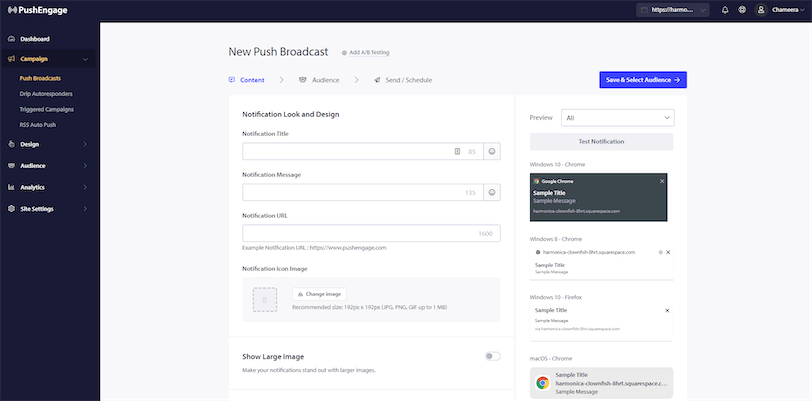Open emoji picker for Notification Message
This screenshot has height=401, width=812.
coord(492,192)
